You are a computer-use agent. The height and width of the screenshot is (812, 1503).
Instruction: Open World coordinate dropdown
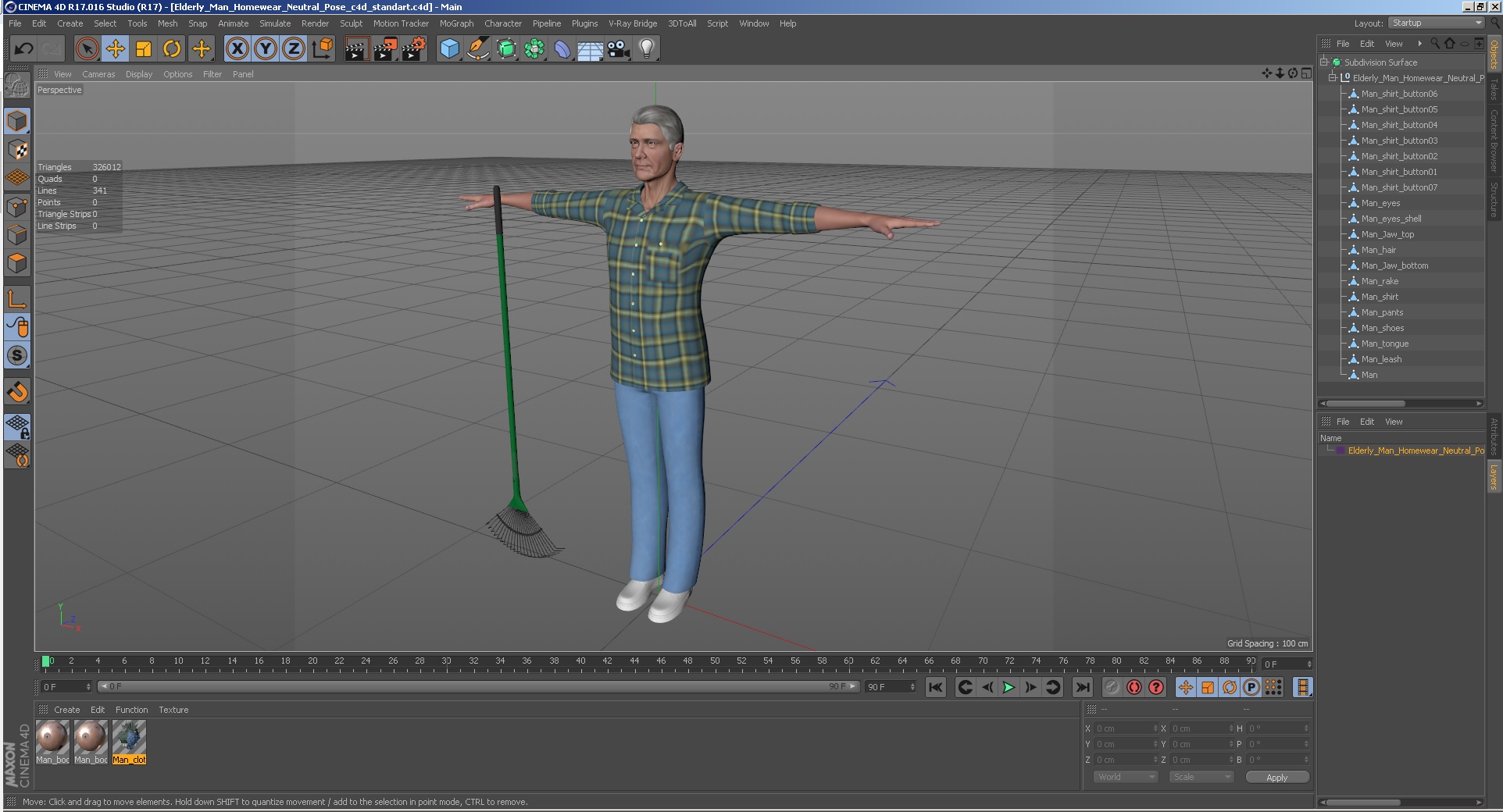[1125, 777]
